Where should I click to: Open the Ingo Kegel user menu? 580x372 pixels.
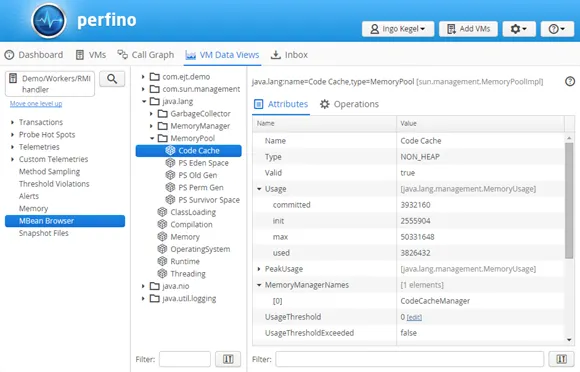coord(398,29)
